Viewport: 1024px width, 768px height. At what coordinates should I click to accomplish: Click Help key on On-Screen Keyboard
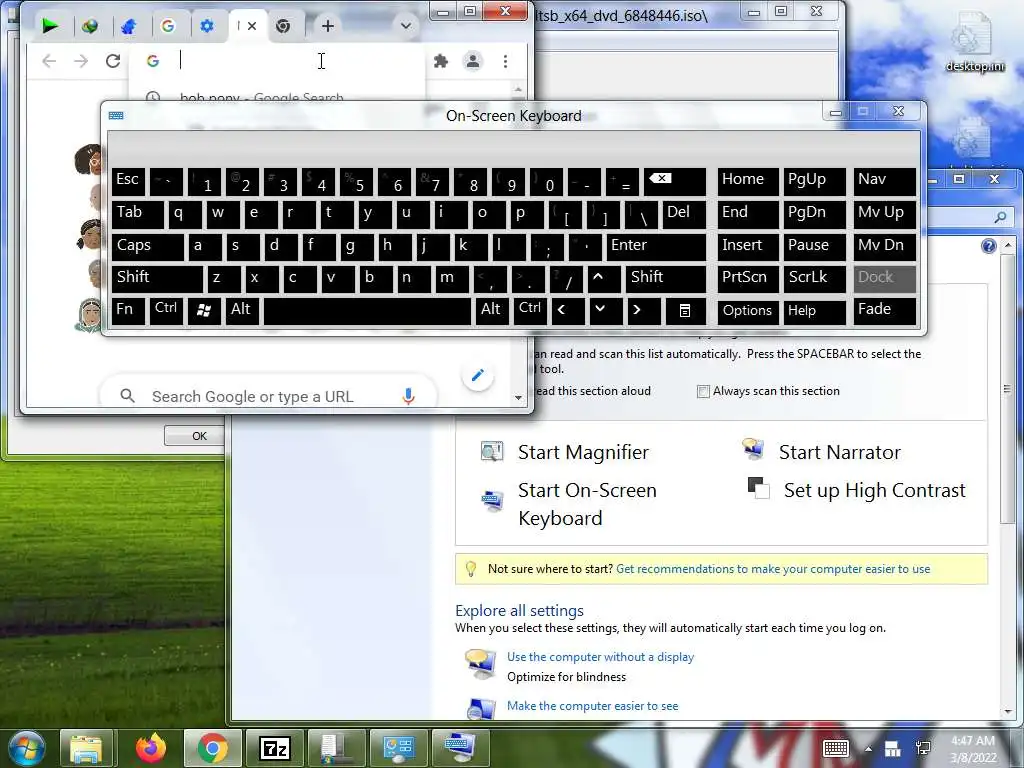[814, 311]
